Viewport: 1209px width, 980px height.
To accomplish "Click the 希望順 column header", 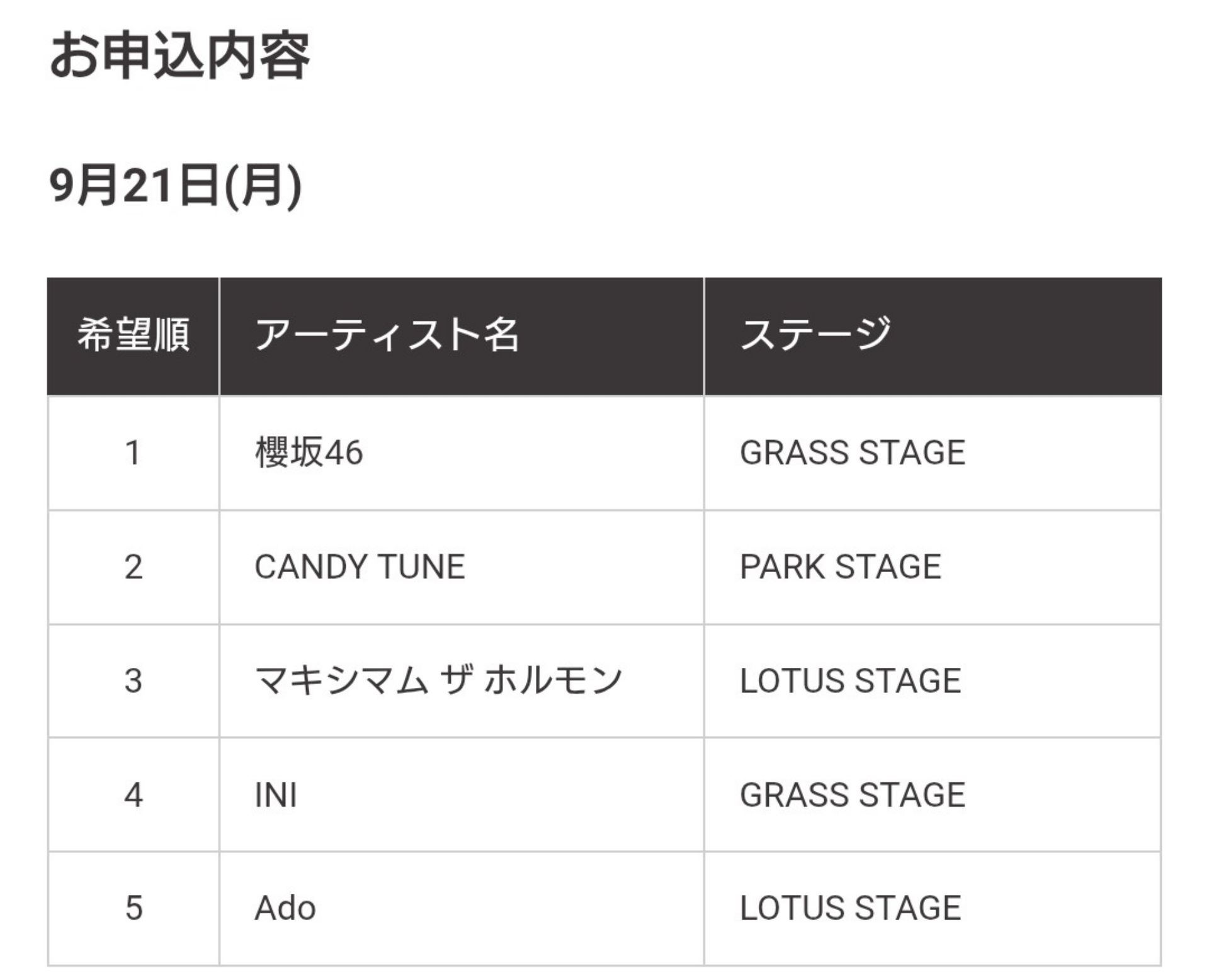I will [x=133, y=336].
